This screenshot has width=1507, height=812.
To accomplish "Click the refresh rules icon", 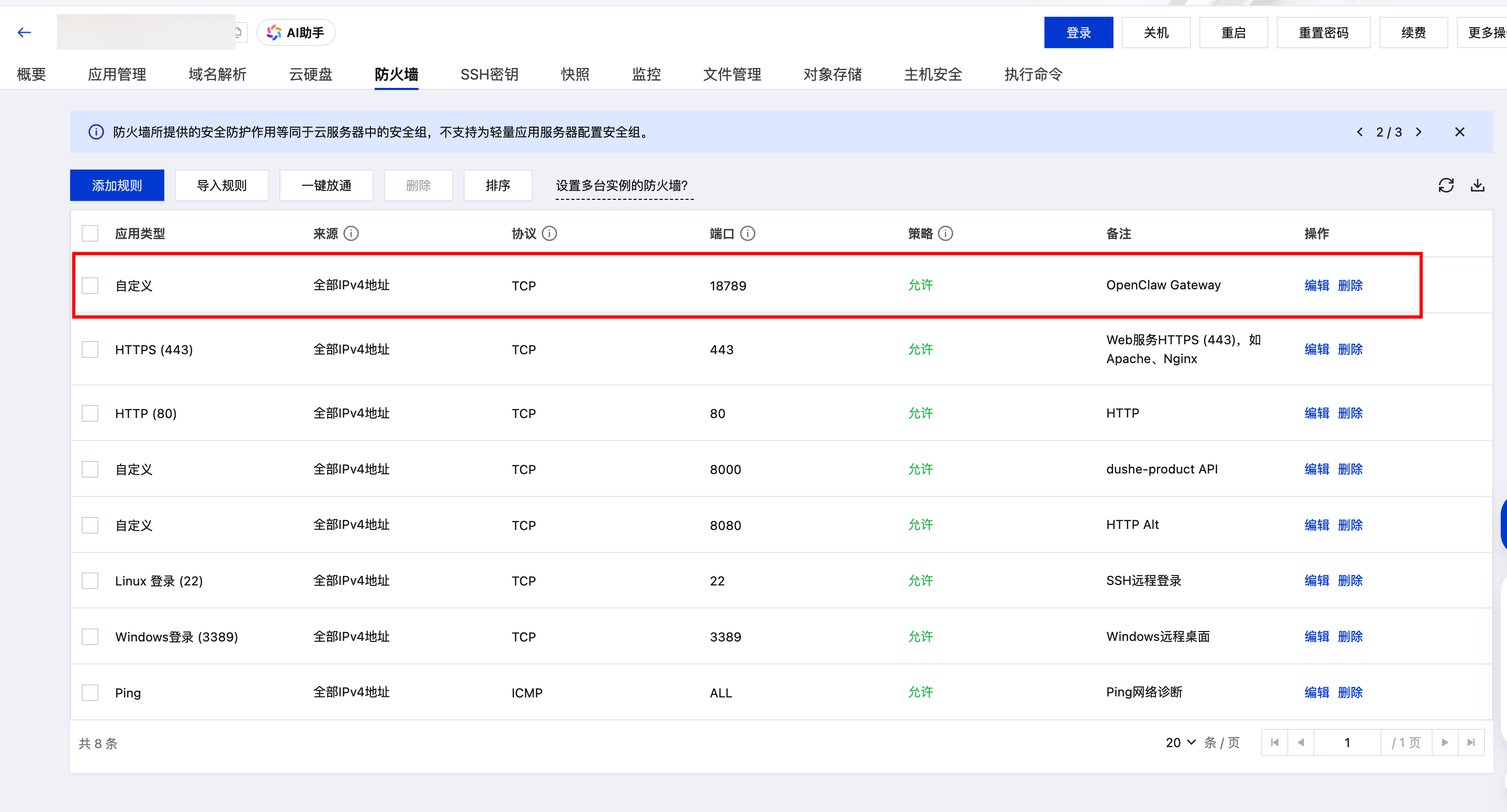I will [x=1446, y=185].
